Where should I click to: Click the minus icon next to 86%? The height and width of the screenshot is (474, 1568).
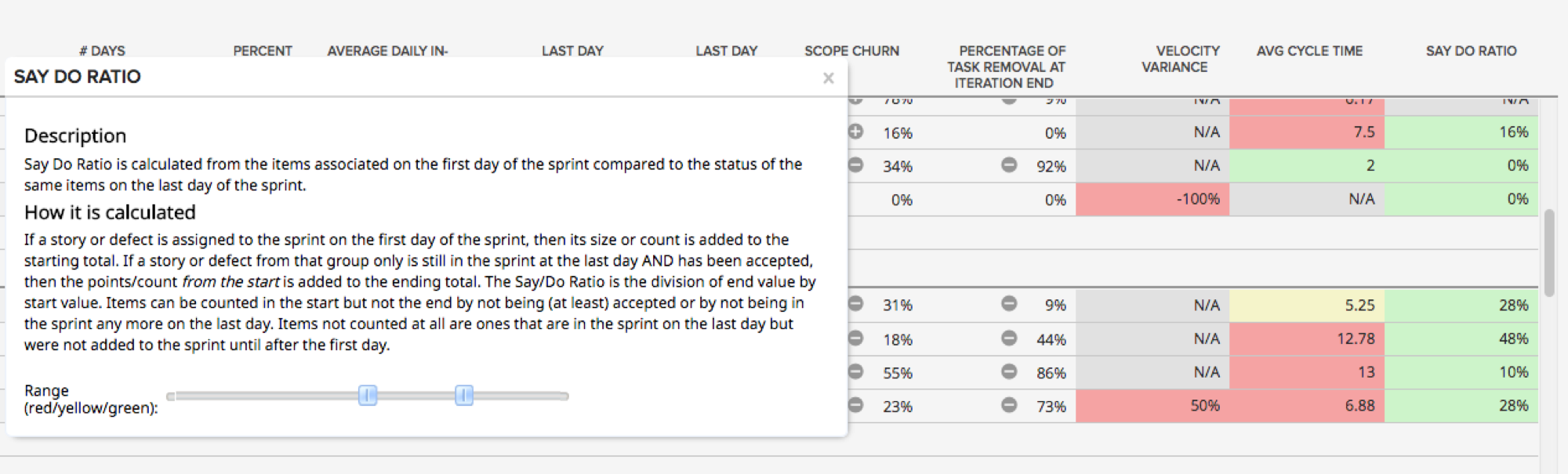point(1009,372)
